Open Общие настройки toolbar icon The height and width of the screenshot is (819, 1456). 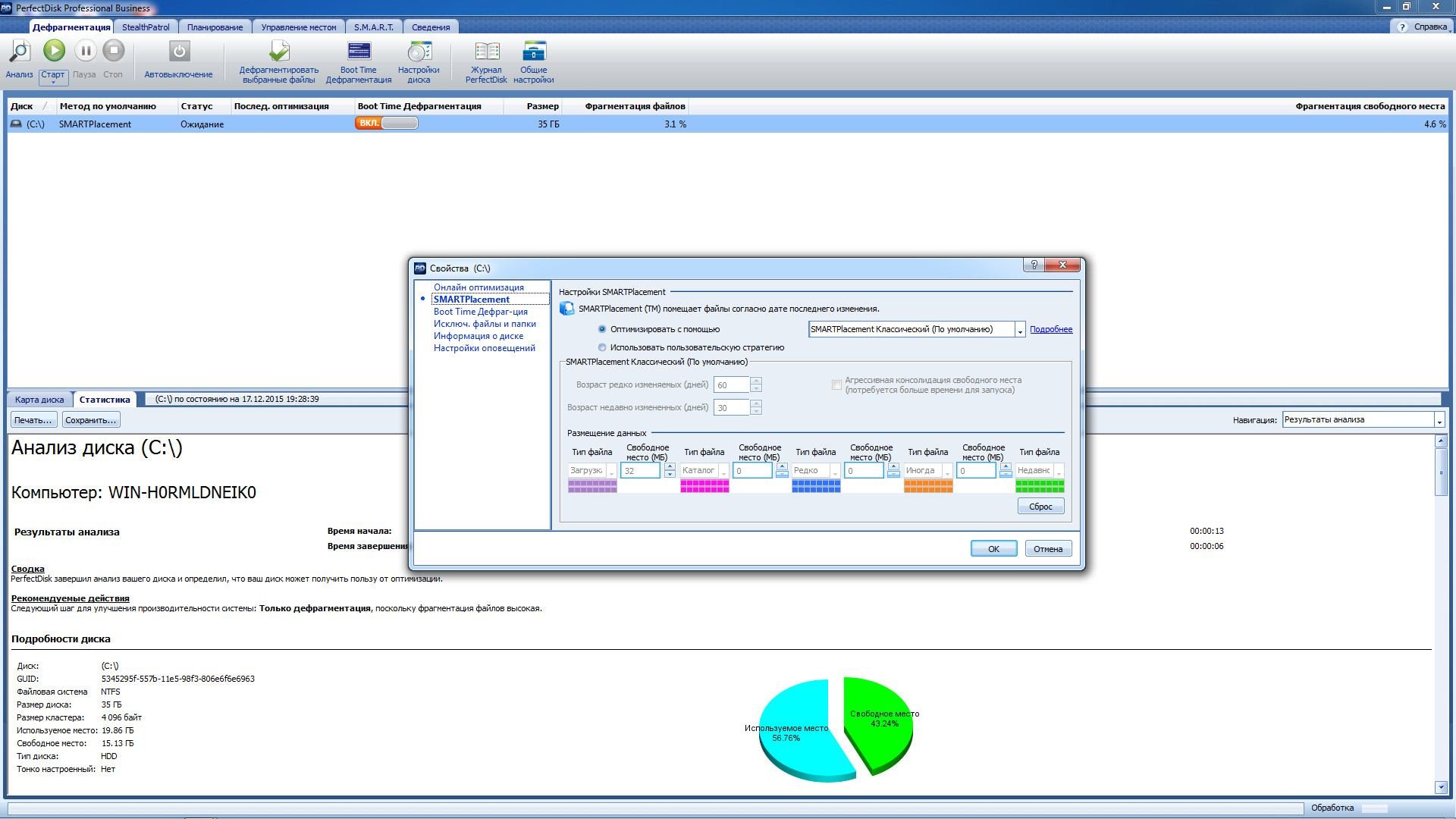tap(534, 52)
